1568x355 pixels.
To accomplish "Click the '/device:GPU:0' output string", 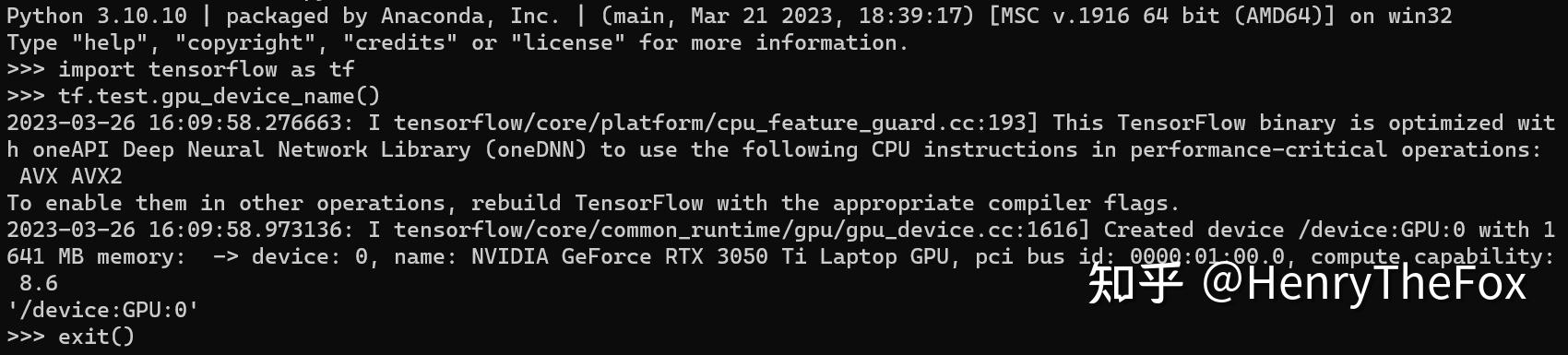I will (102, 311).
